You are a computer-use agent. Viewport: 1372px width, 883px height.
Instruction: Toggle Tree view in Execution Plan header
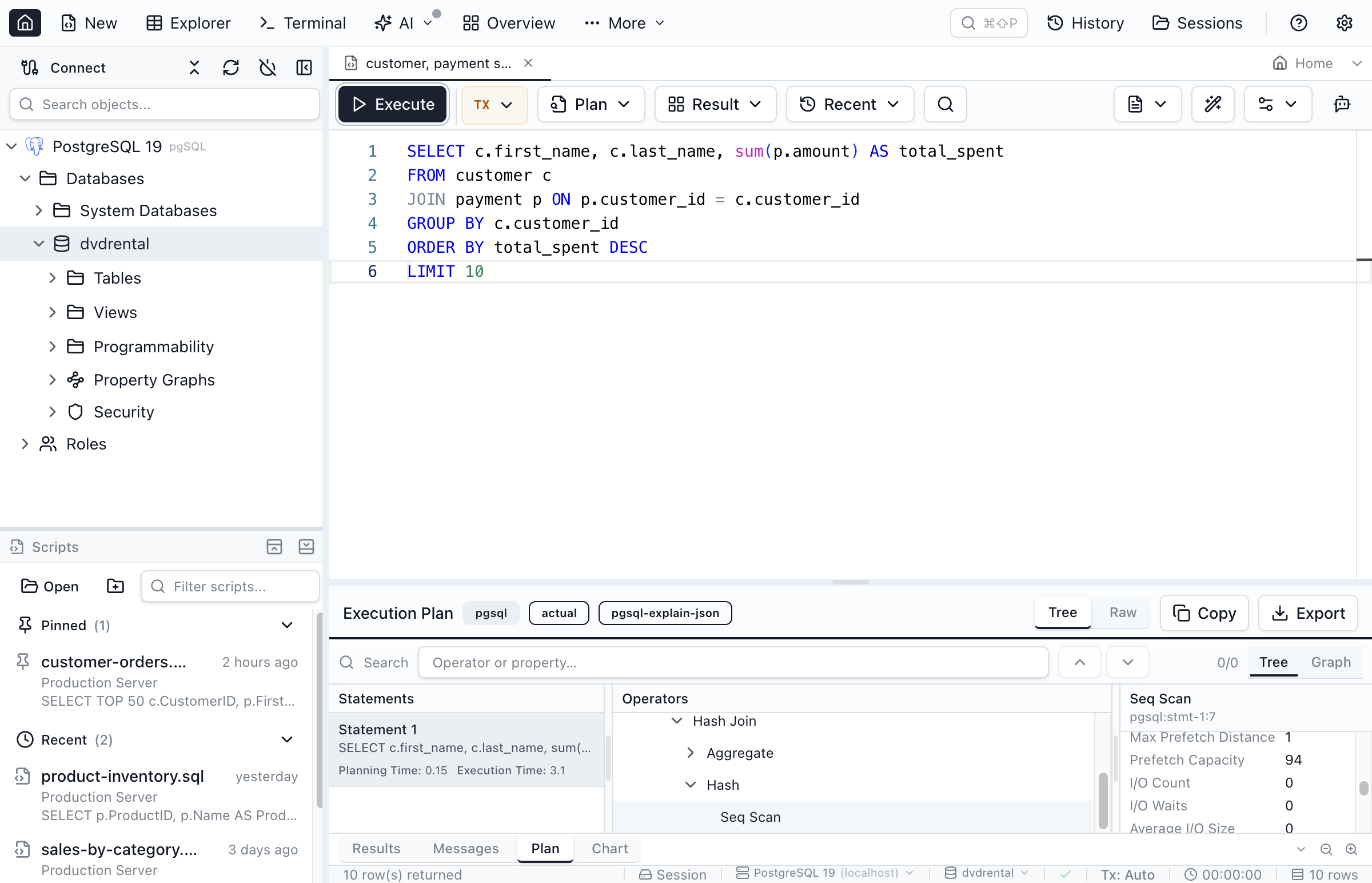(x=1063, y=612)
